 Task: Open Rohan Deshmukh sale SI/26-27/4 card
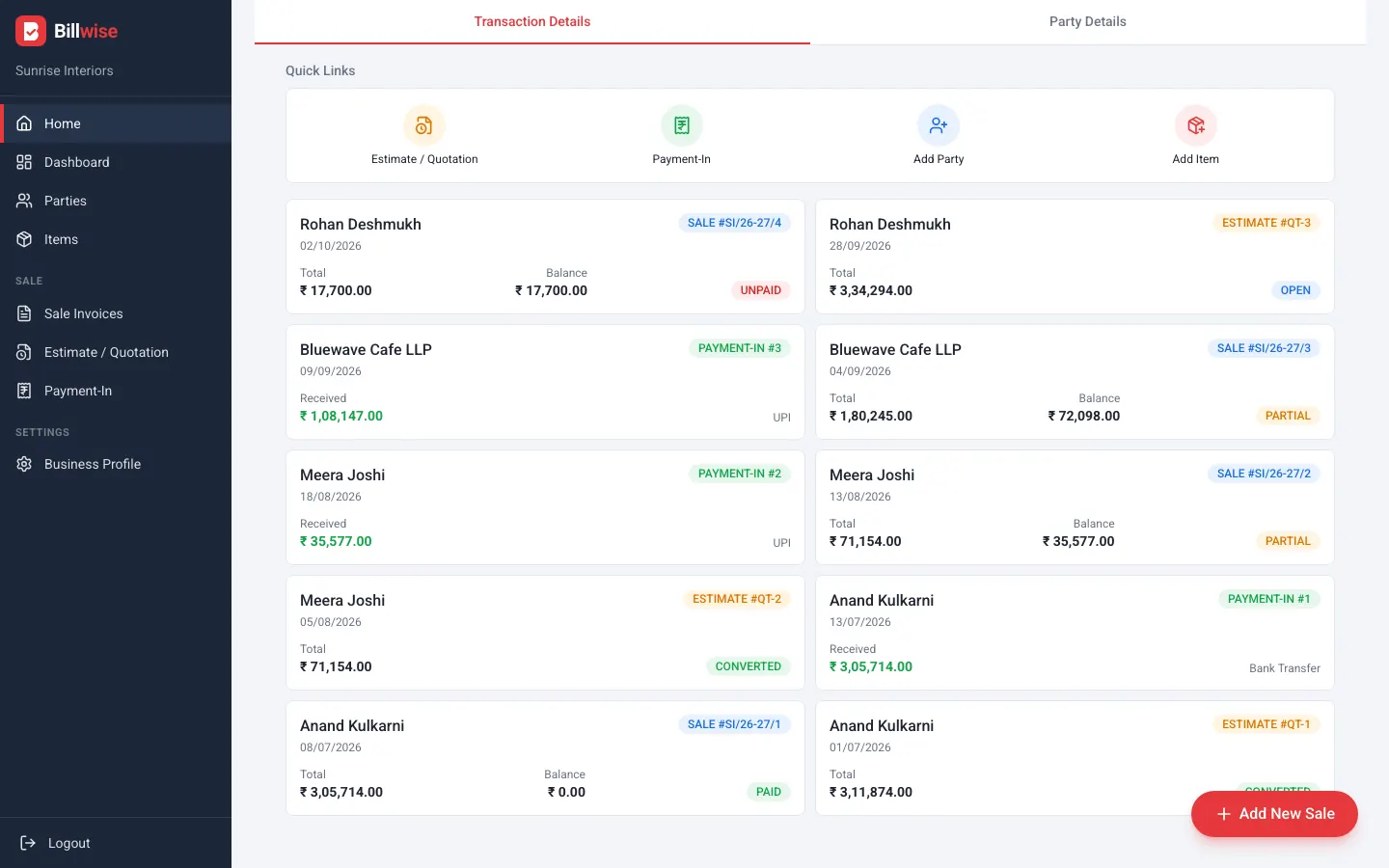click(545, 257)
